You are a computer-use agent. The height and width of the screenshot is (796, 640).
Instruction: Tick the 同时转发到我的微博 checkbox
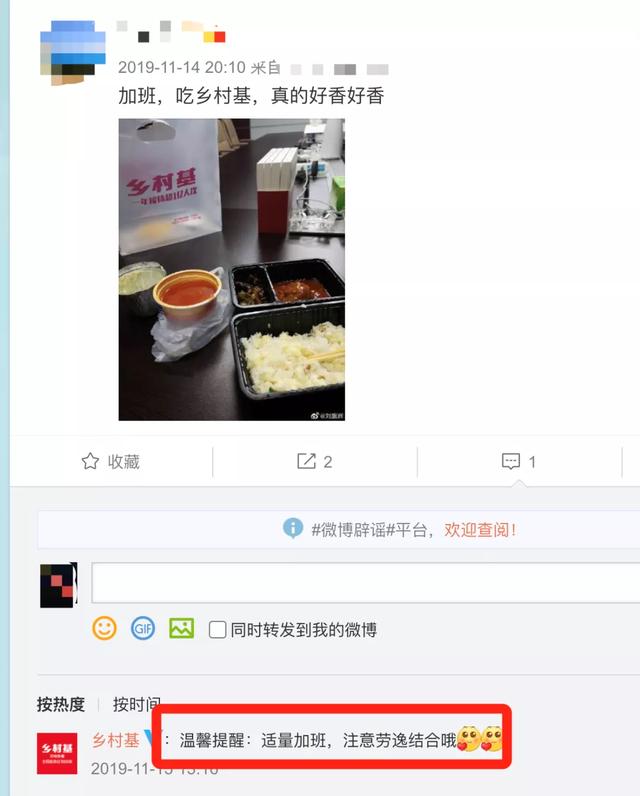click(217, 629)
